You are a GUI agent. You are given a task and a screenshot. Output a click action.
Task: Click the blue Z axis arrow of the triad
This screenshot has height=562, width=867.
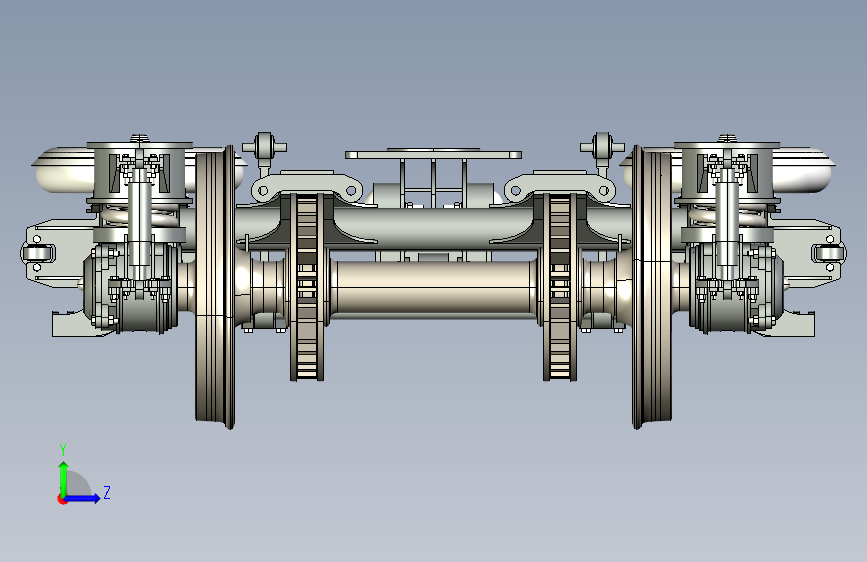[83, 498]
